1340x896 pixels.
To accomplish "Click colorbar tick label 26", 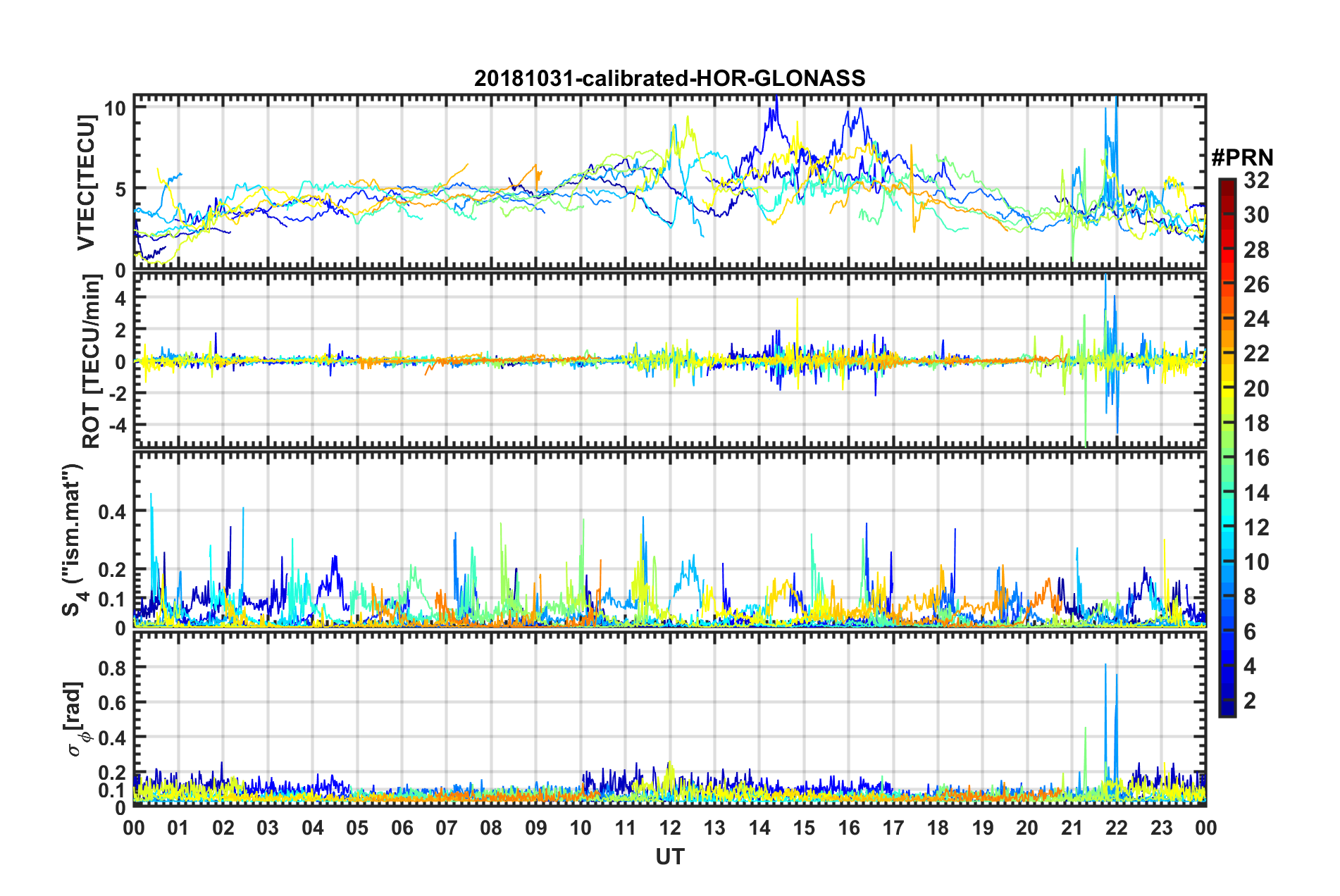I will pos(1256,285).
